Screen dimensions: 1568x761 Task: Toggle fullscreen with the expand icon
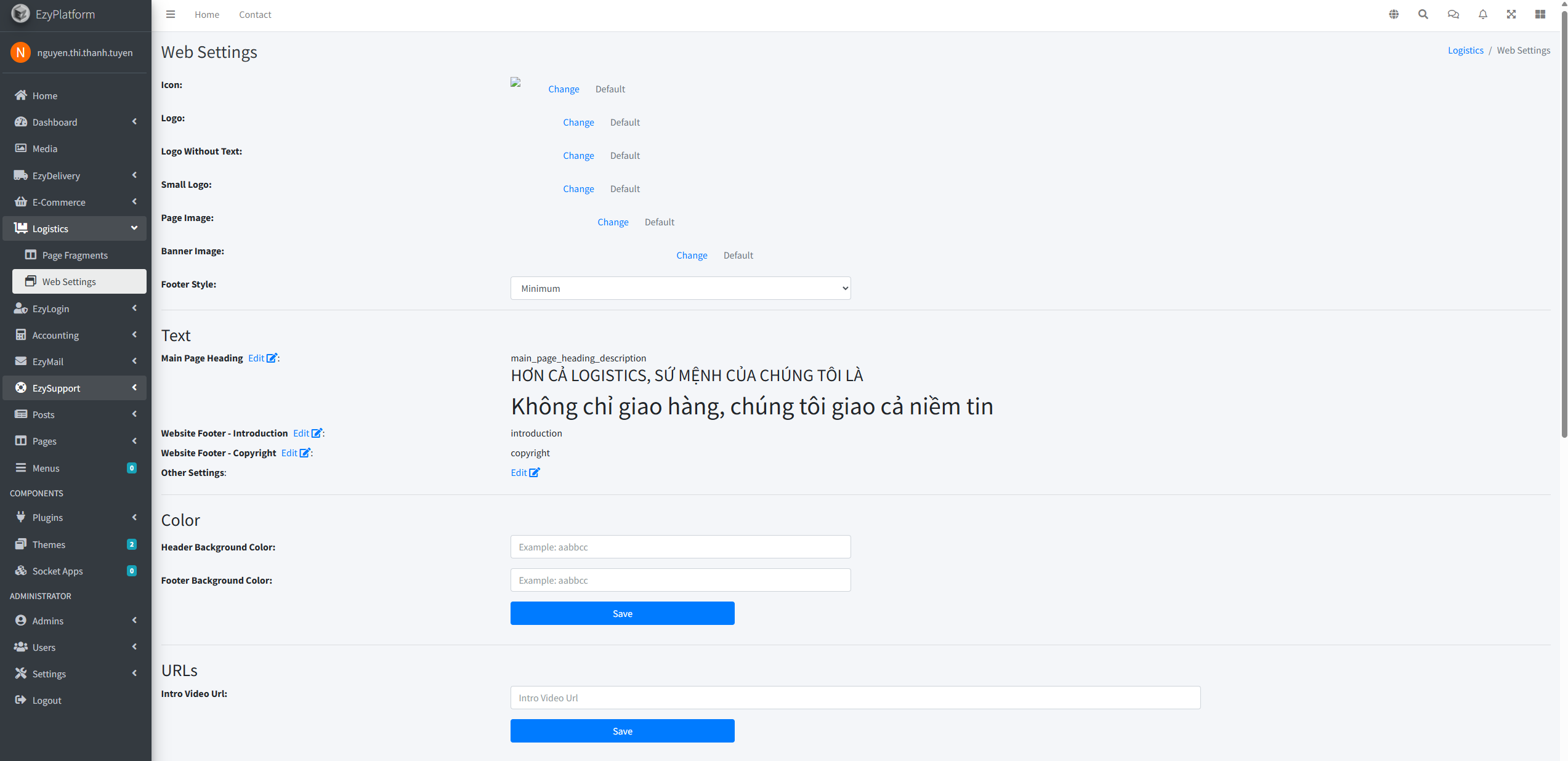click(1511, 14)
